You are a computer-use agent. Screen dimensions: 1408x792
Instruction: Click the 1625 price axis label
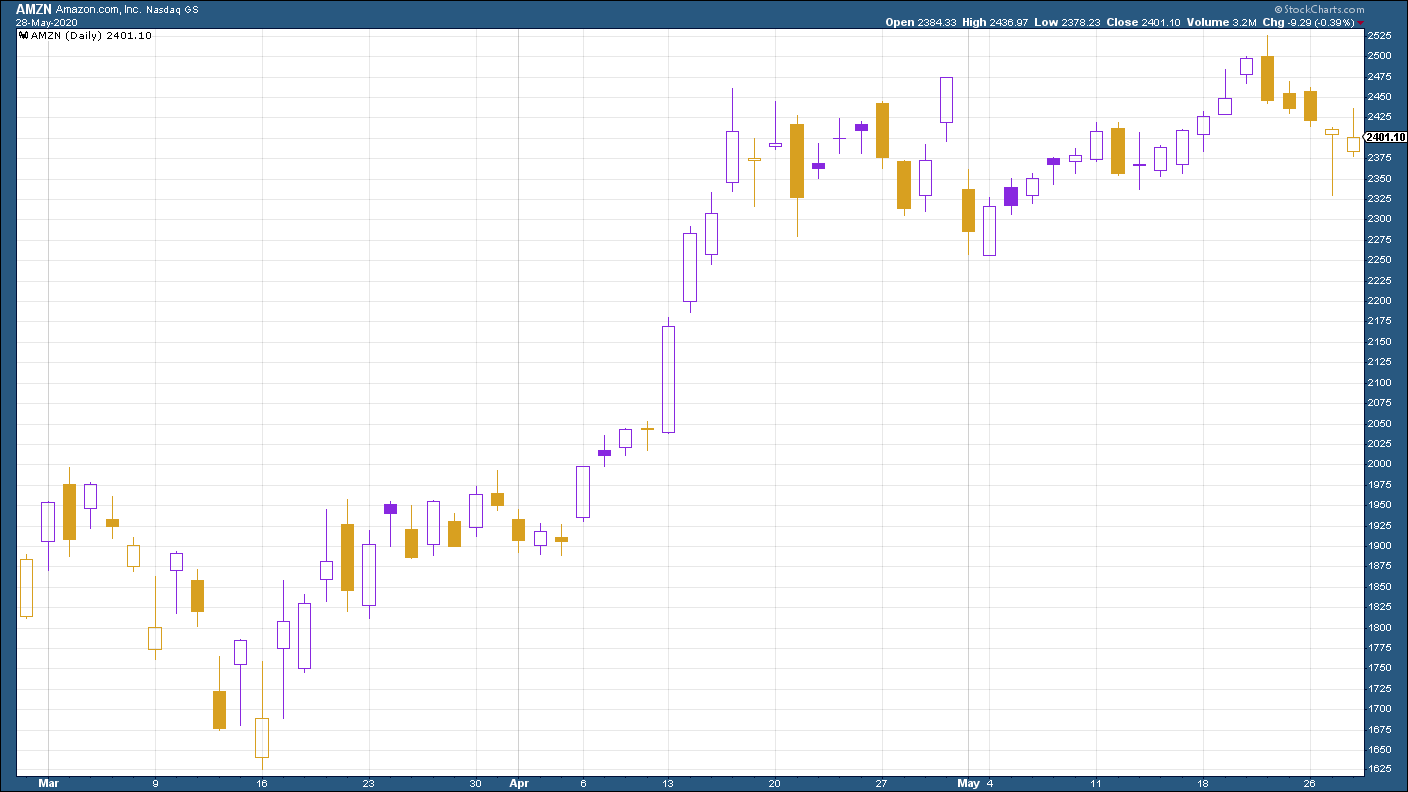click(x=1378, y=770)
